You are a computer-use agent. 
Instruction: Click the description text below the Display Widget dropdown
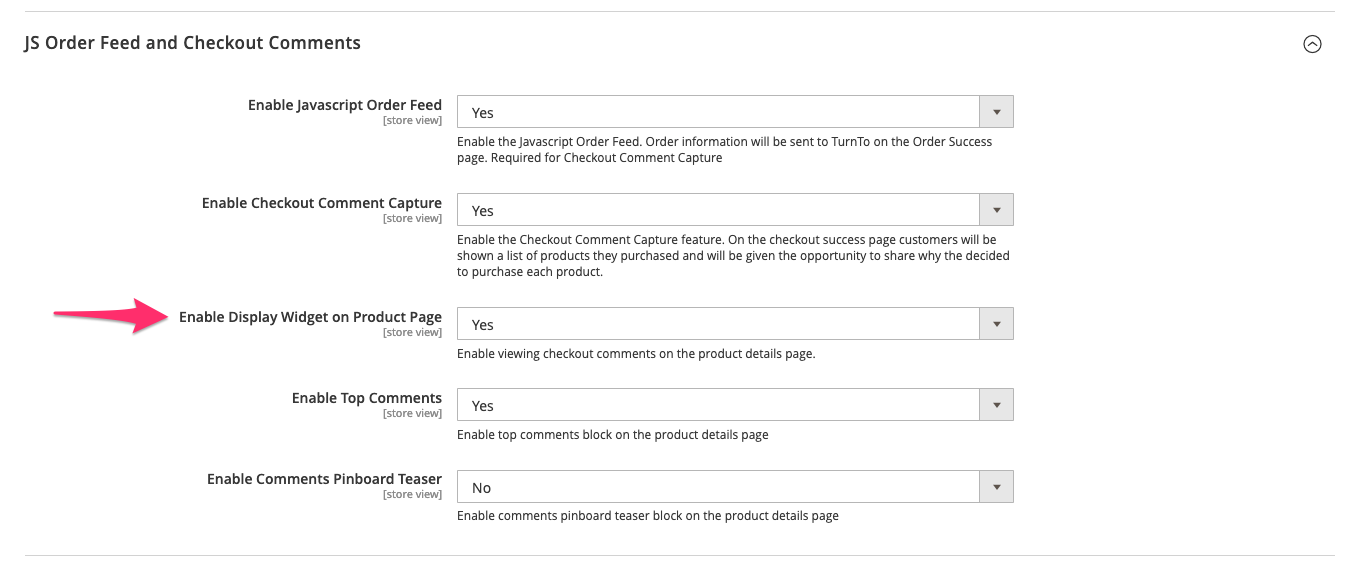click(x=636, y=354)
